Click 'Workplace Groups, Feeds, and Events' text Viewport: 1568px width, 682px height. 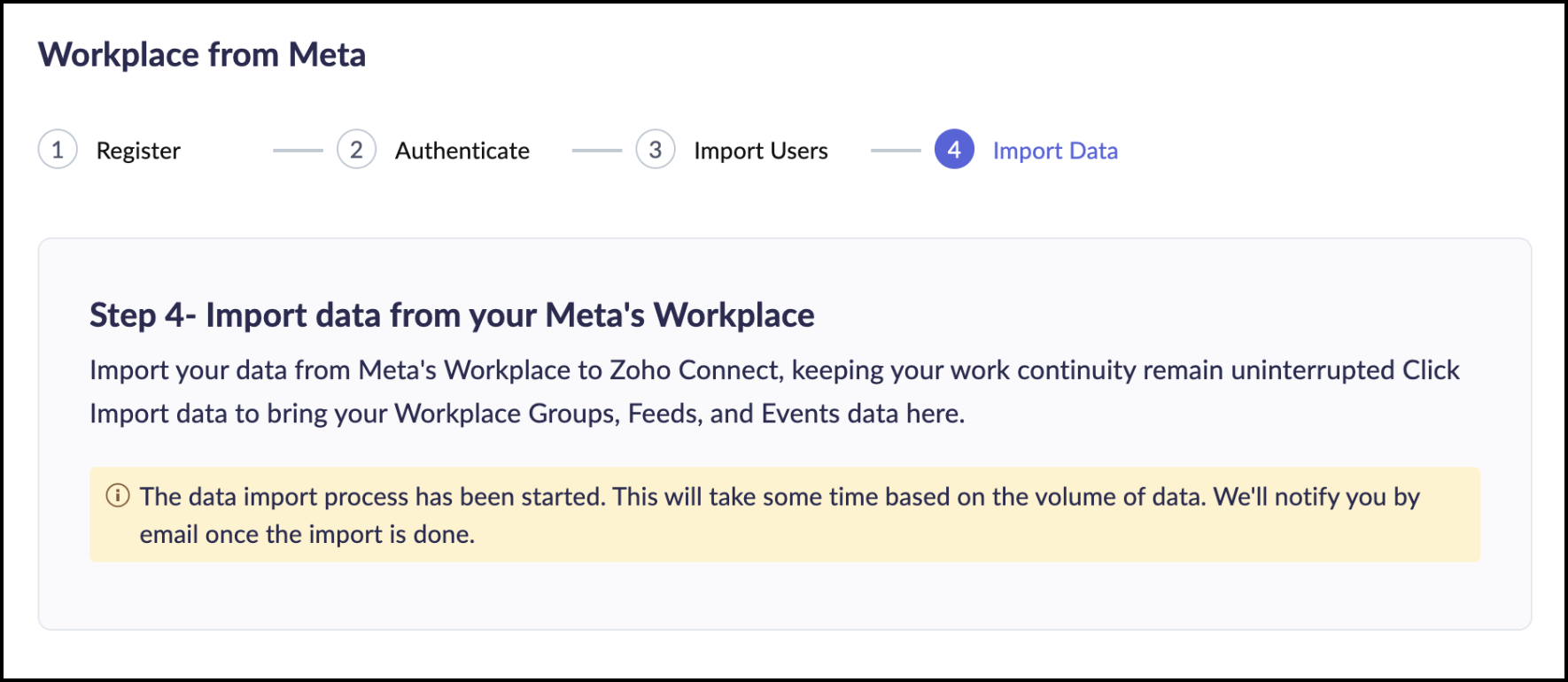click(617, 414)
